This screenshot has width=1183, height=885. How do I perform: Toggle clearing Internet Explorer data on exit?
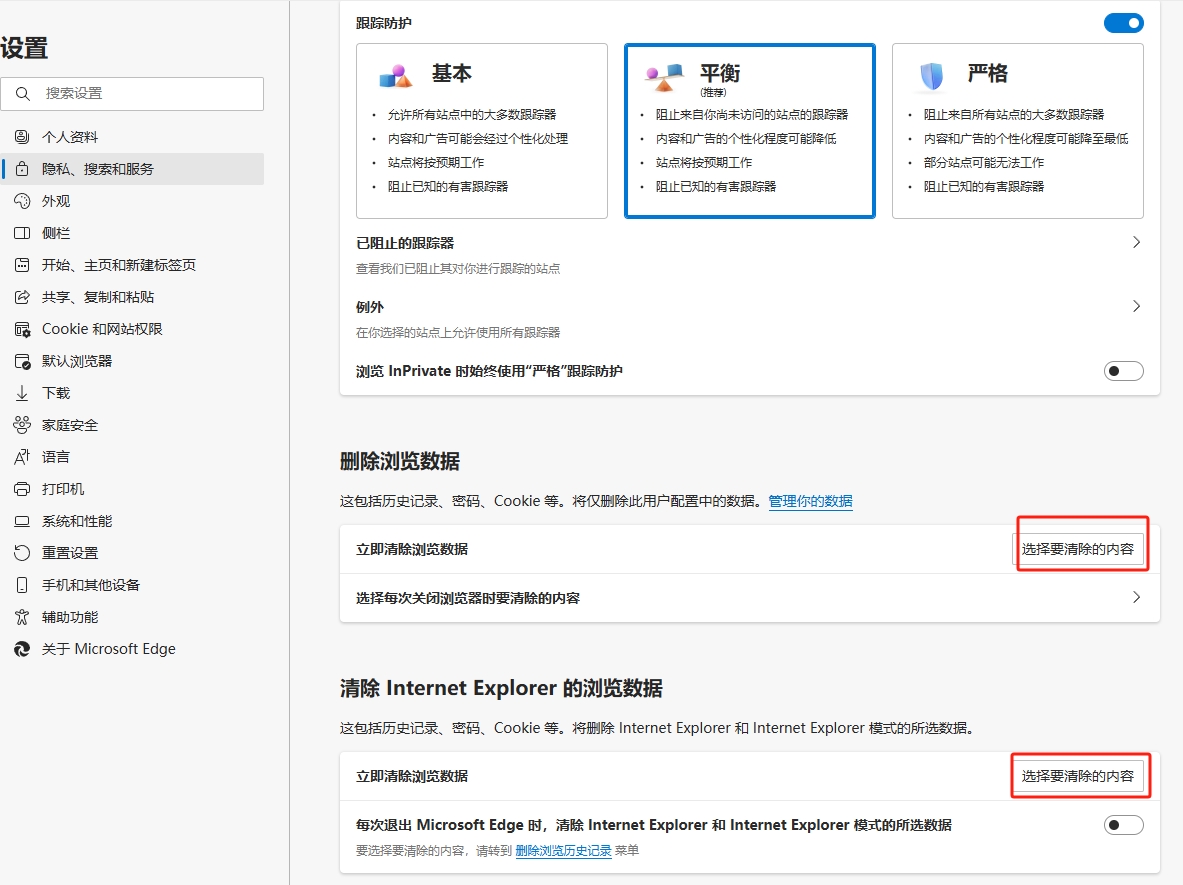click(x=1123, y=825)
